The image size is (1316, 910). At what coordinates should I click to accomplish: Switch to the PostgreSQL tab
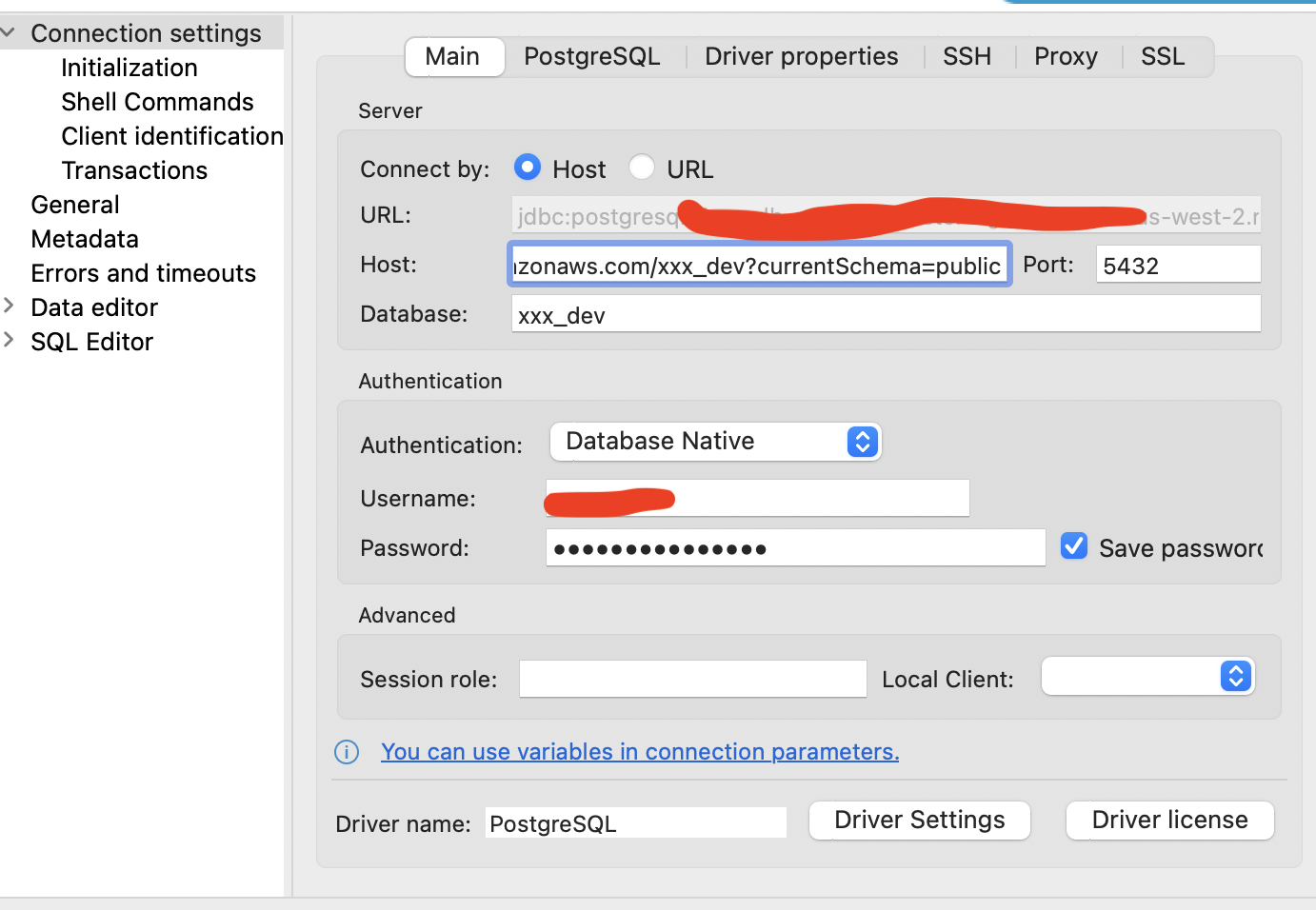pos(591,56)
